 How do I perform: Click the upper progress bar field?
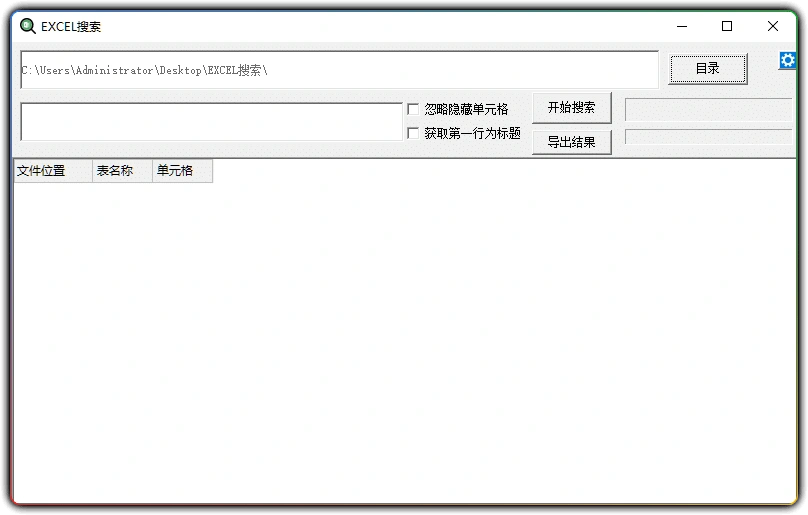709,109
